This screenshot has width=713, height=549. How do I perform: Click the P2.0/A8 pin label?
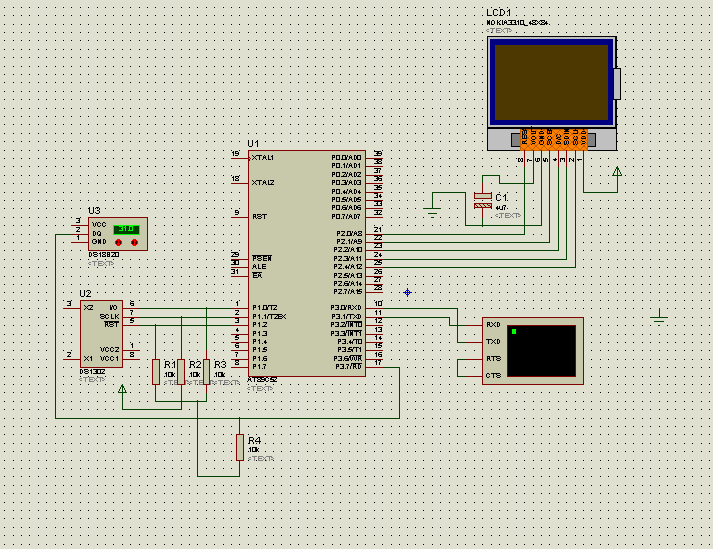(x=349, y=233)
